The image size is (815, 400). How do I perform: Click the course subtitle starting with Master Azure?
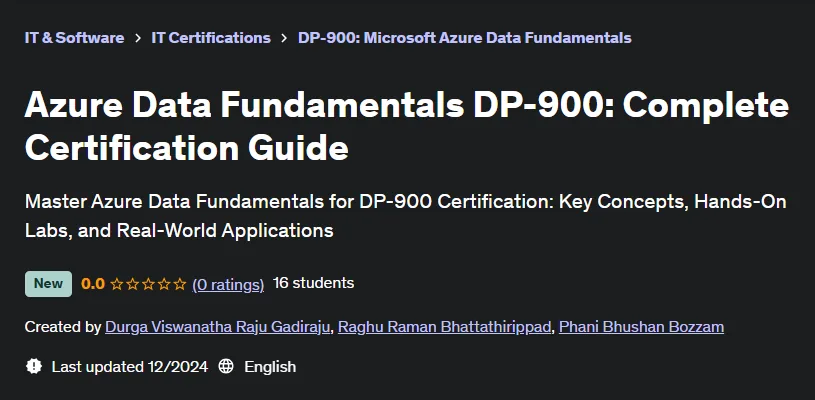[405, 216]
